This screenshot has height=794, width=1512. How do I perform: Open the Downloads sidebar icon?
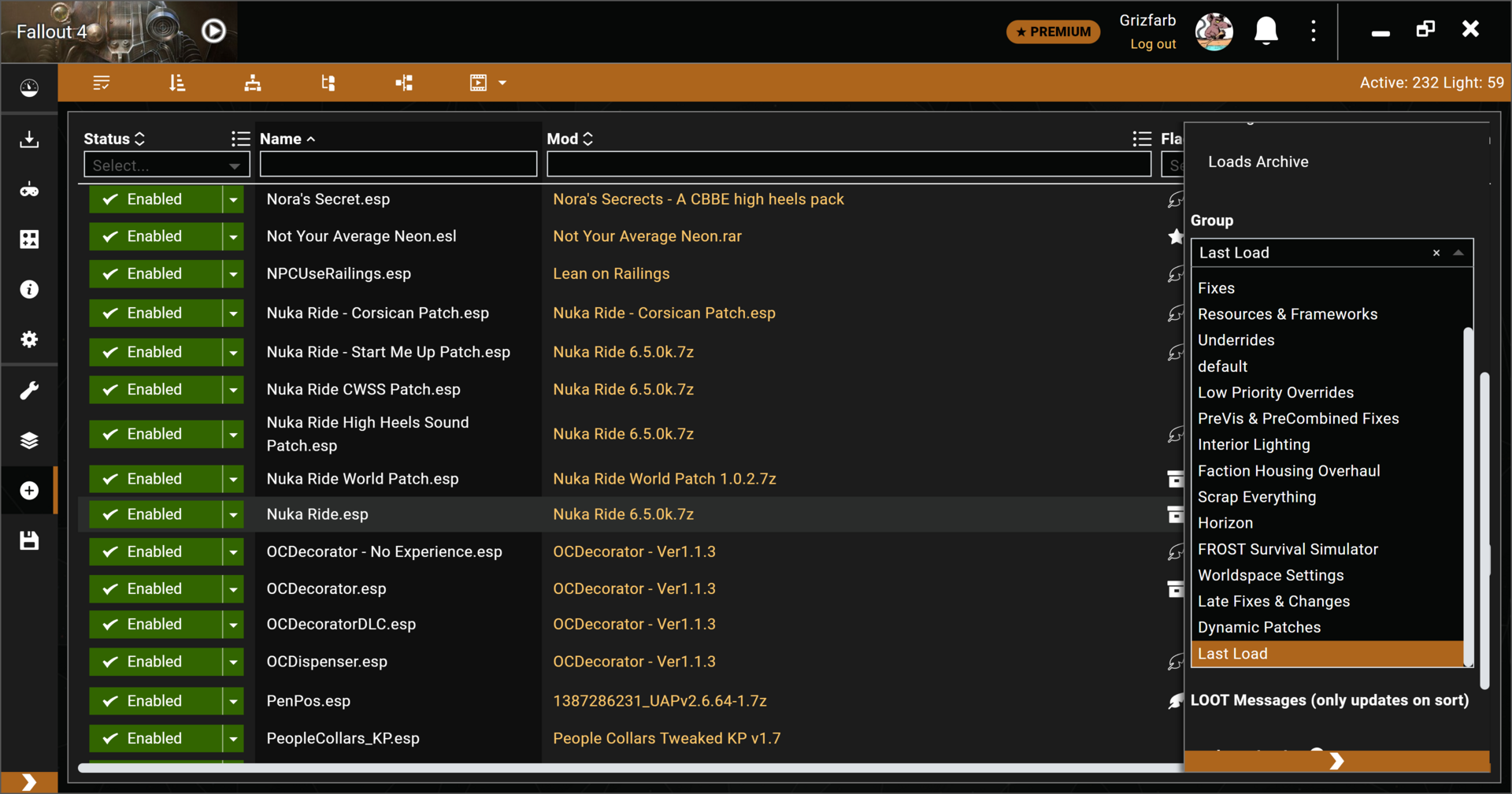pos(29,139)
